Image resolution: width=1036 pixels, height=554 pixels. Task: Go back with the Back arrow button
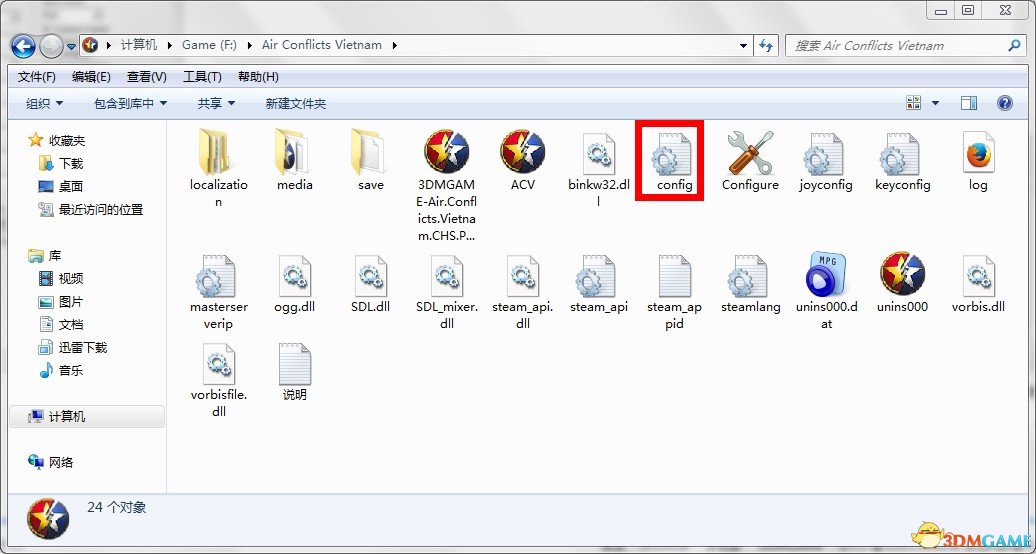[x=23, y=46]
